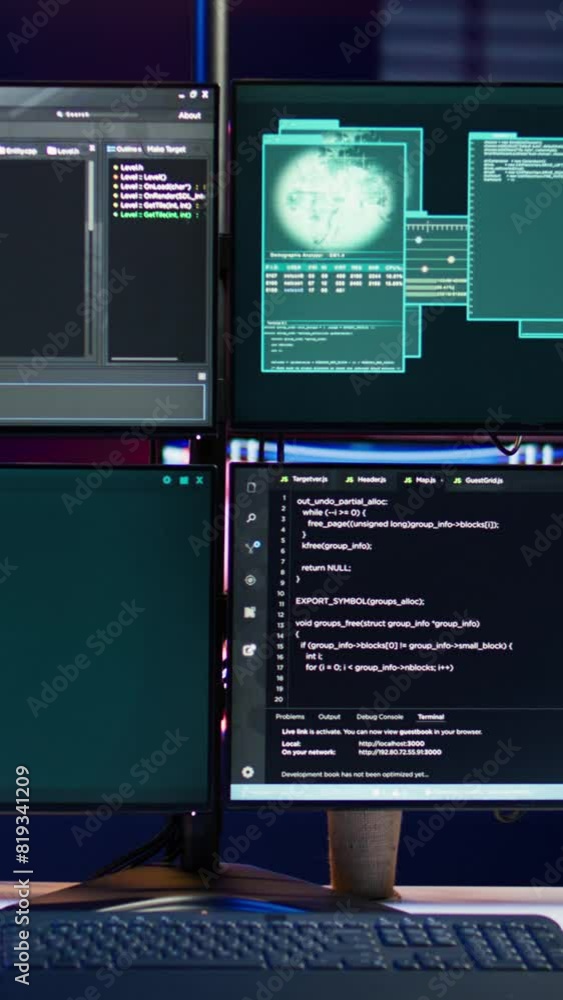This screenshot has height=1000, width=563.
Task: Click the editor vertical scrollbar in the IDE
Action: point(91,196)
